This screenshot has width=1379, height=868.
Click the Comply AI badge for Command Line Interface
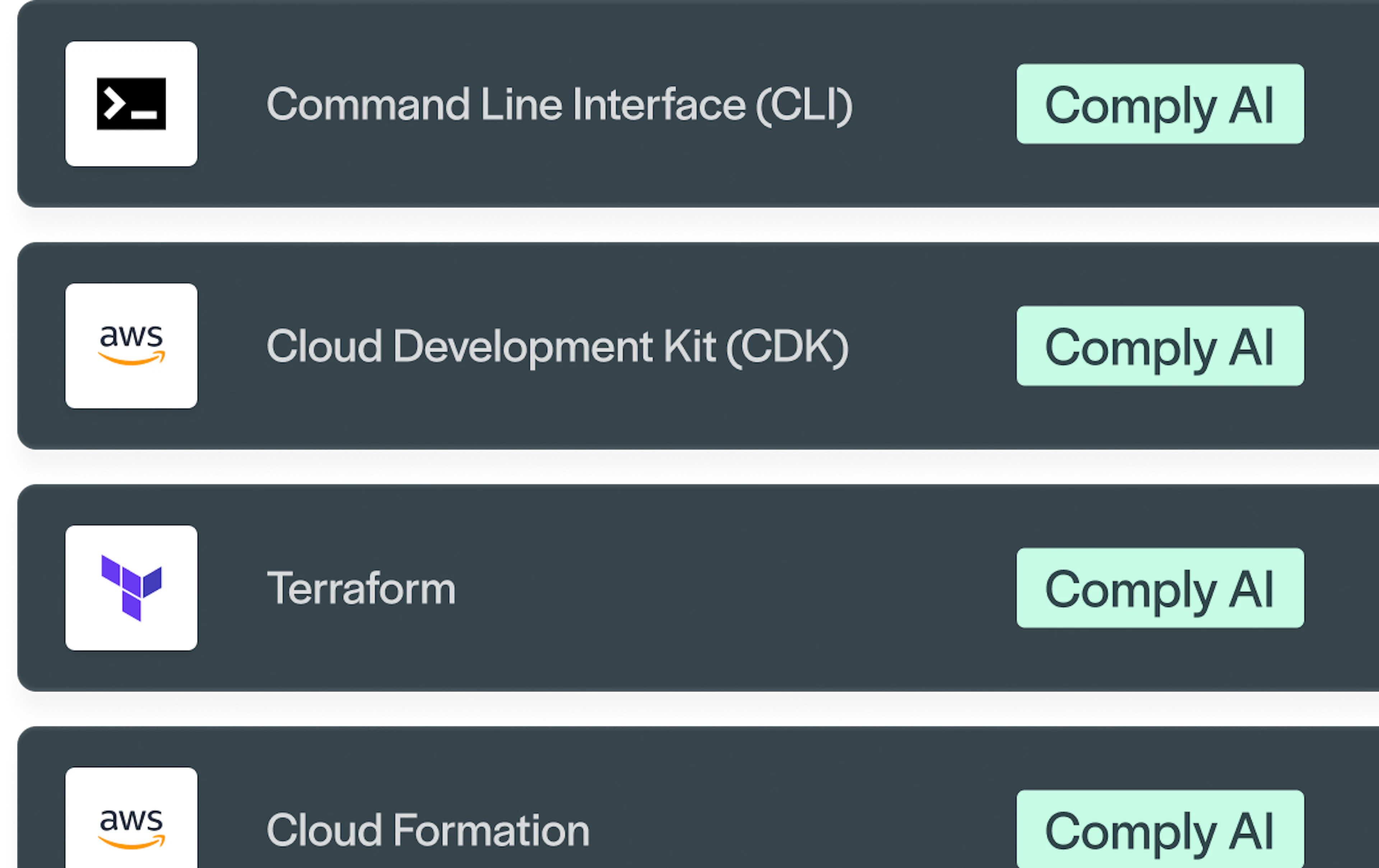point(1160,104)
